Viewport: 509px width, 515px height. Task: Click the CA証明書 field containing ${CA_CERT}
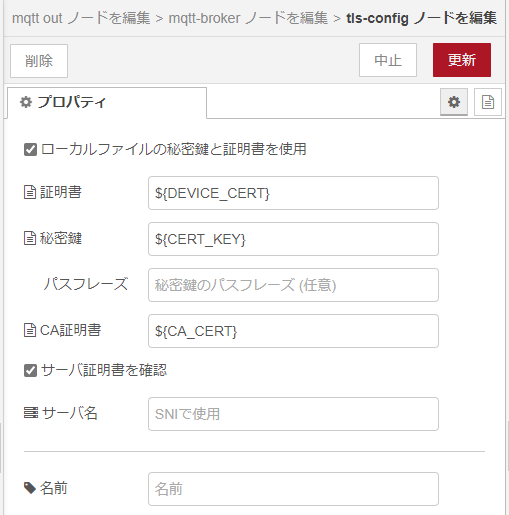[293, 331]
